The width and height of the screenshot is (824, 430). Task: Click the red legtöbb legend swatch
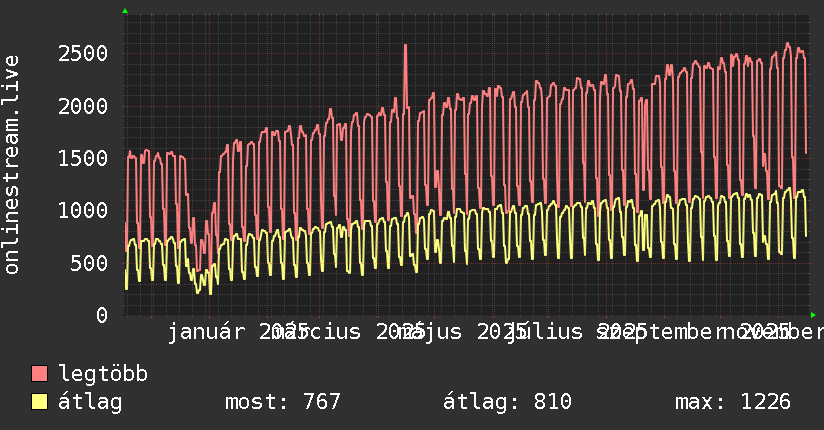tap(40, 374)
